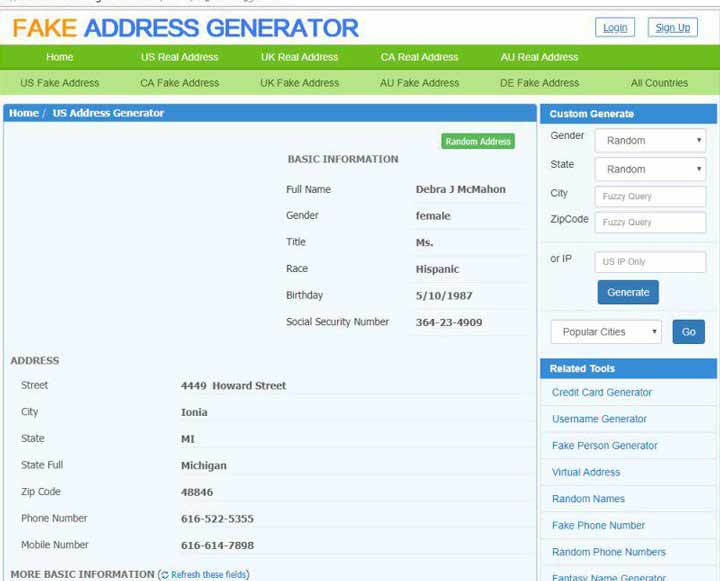Click the Go button

coord(688,332)
